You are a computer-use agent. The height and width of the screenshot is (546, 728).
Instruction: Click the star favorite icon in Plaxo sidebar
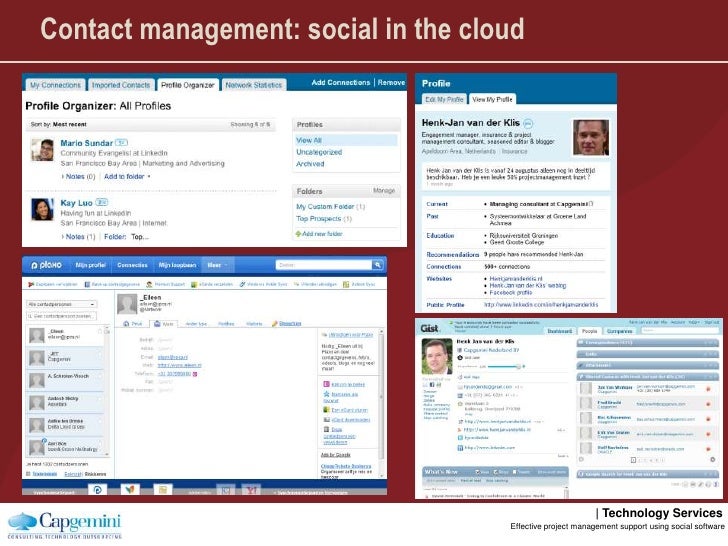coord(326,394)
